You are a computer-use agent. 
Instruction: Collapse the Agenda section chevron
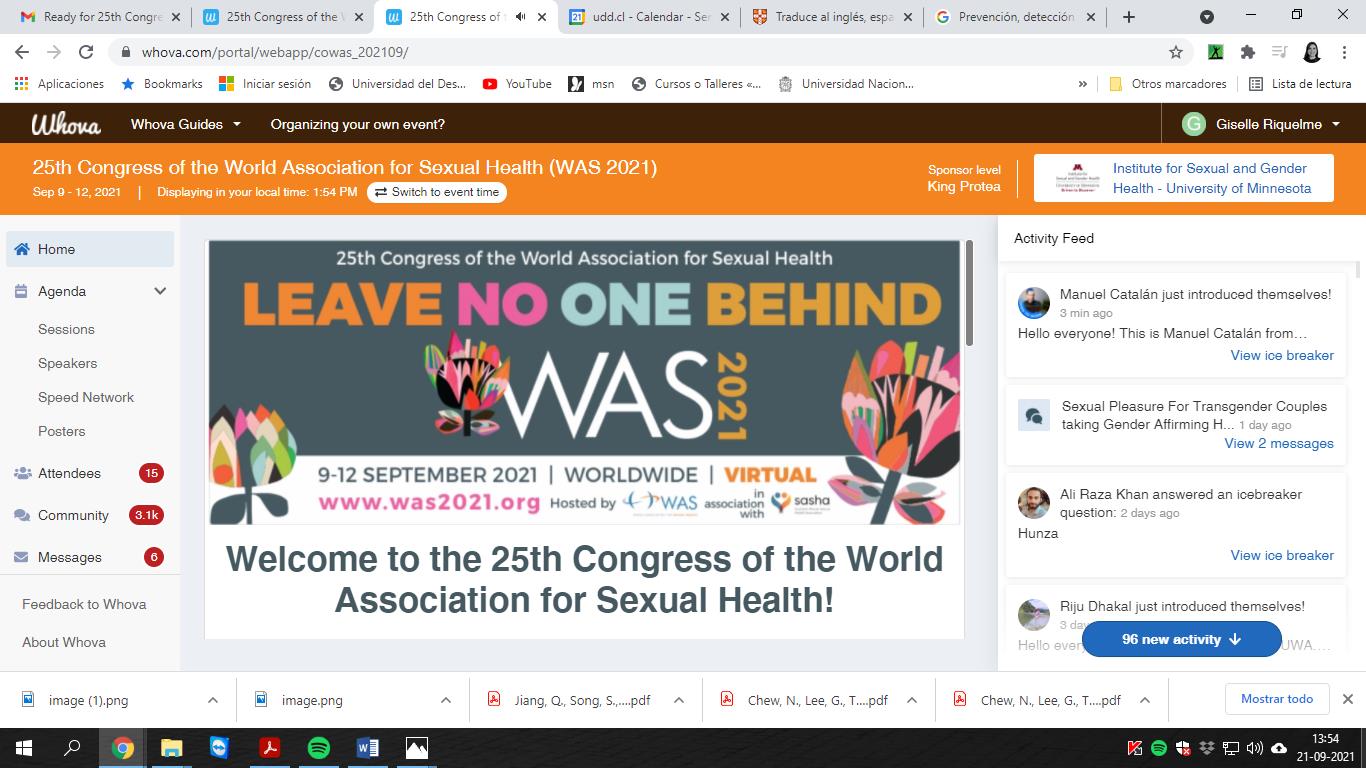click(160, 291)
